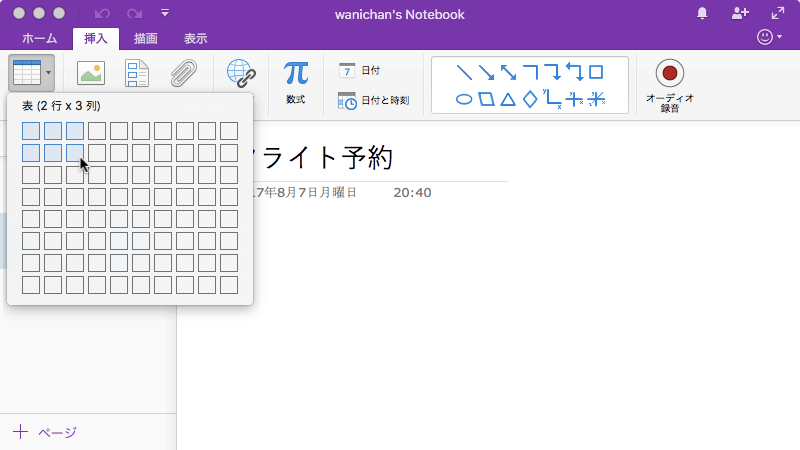Select the parallelogram shape
The image size is (800, 450).
pos(486,99)
